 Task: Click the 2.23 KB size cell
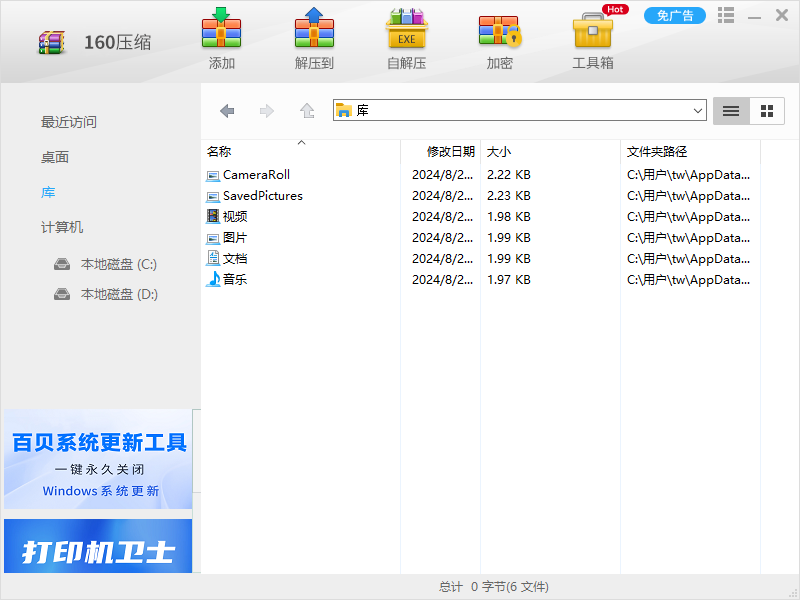509,196
